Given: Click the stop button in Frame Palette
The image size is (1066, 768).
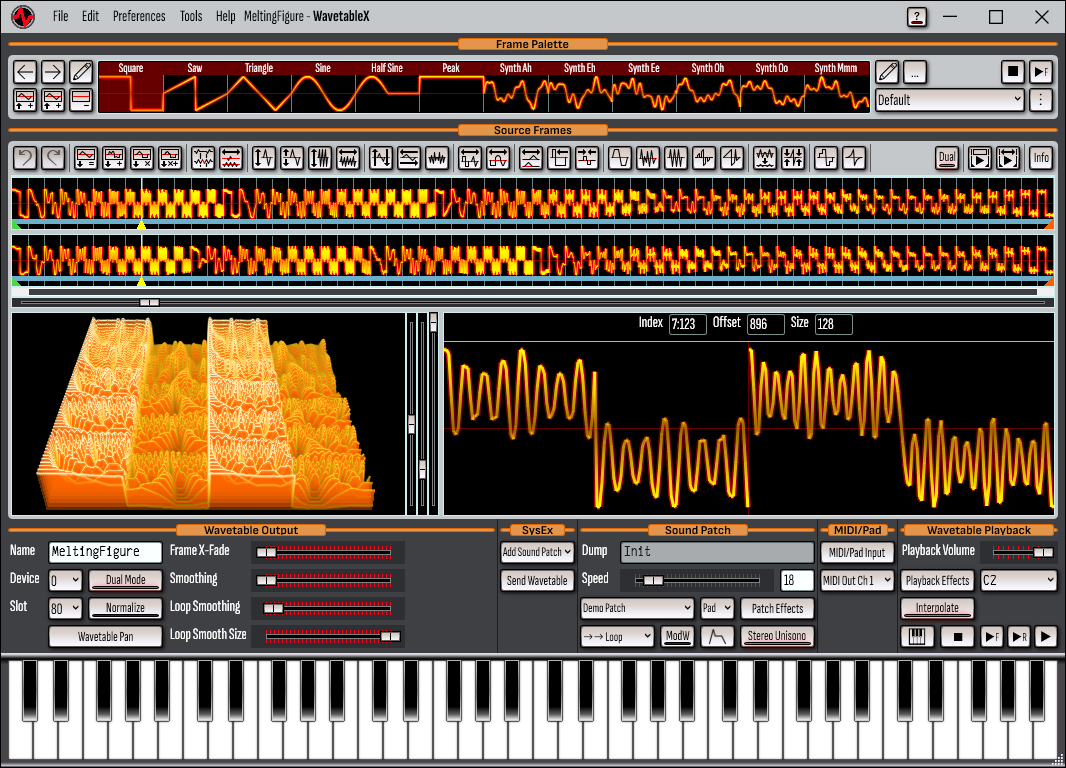Looking at the screenshot, I should pyautogui.click(x=1012, y=72).
